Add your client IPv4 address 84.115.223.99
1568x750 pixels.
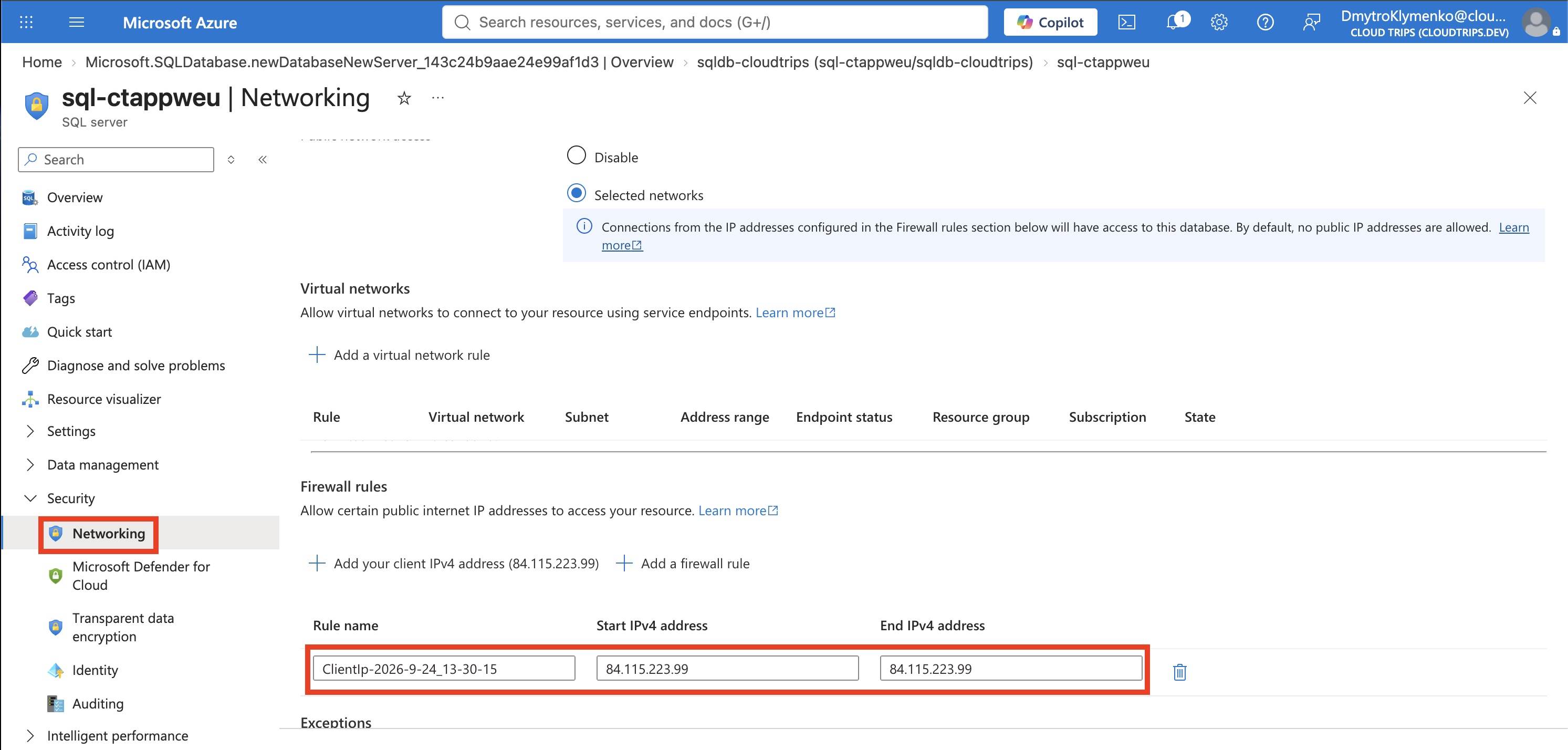[454, 564]
